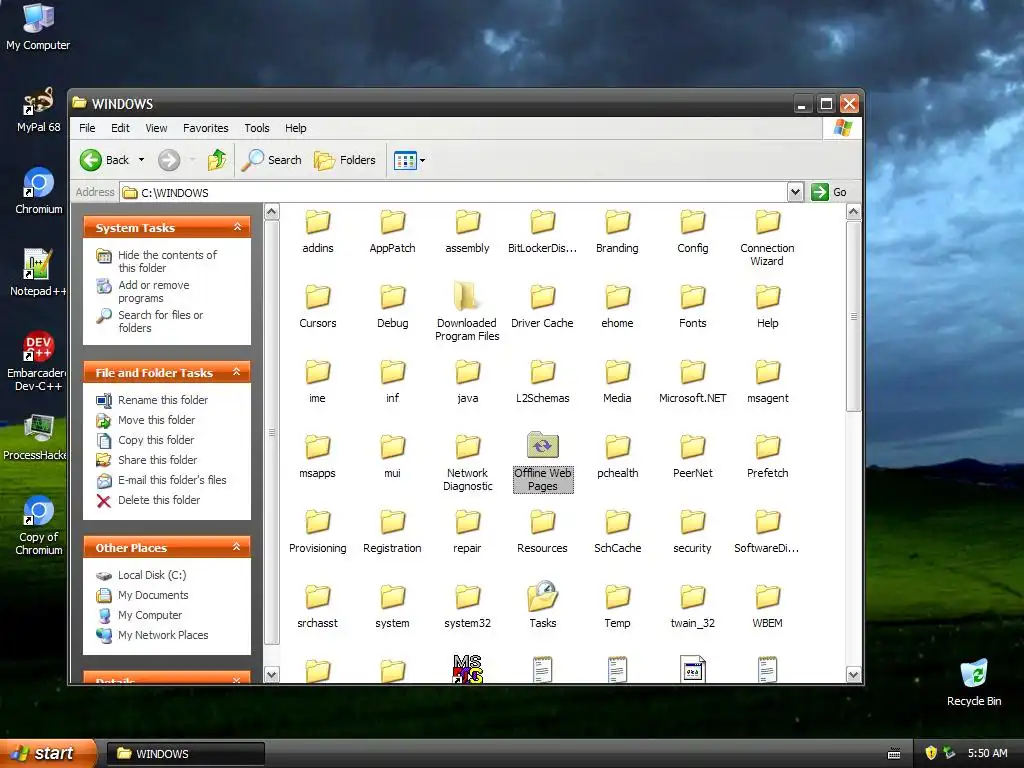Screen dimensions: 1024x768
Task: Open the Tools menu
Action: (257, 128)
